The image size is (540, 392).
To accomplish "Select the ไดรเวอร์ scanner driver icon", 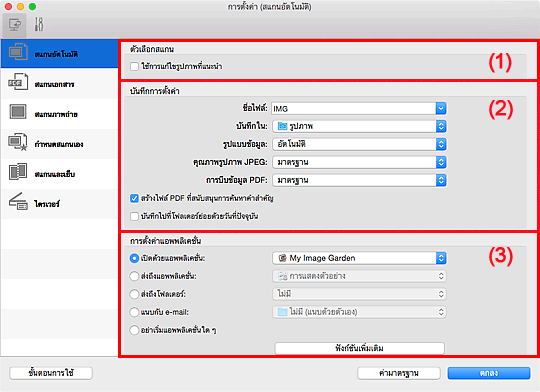I will pos(18,202).
